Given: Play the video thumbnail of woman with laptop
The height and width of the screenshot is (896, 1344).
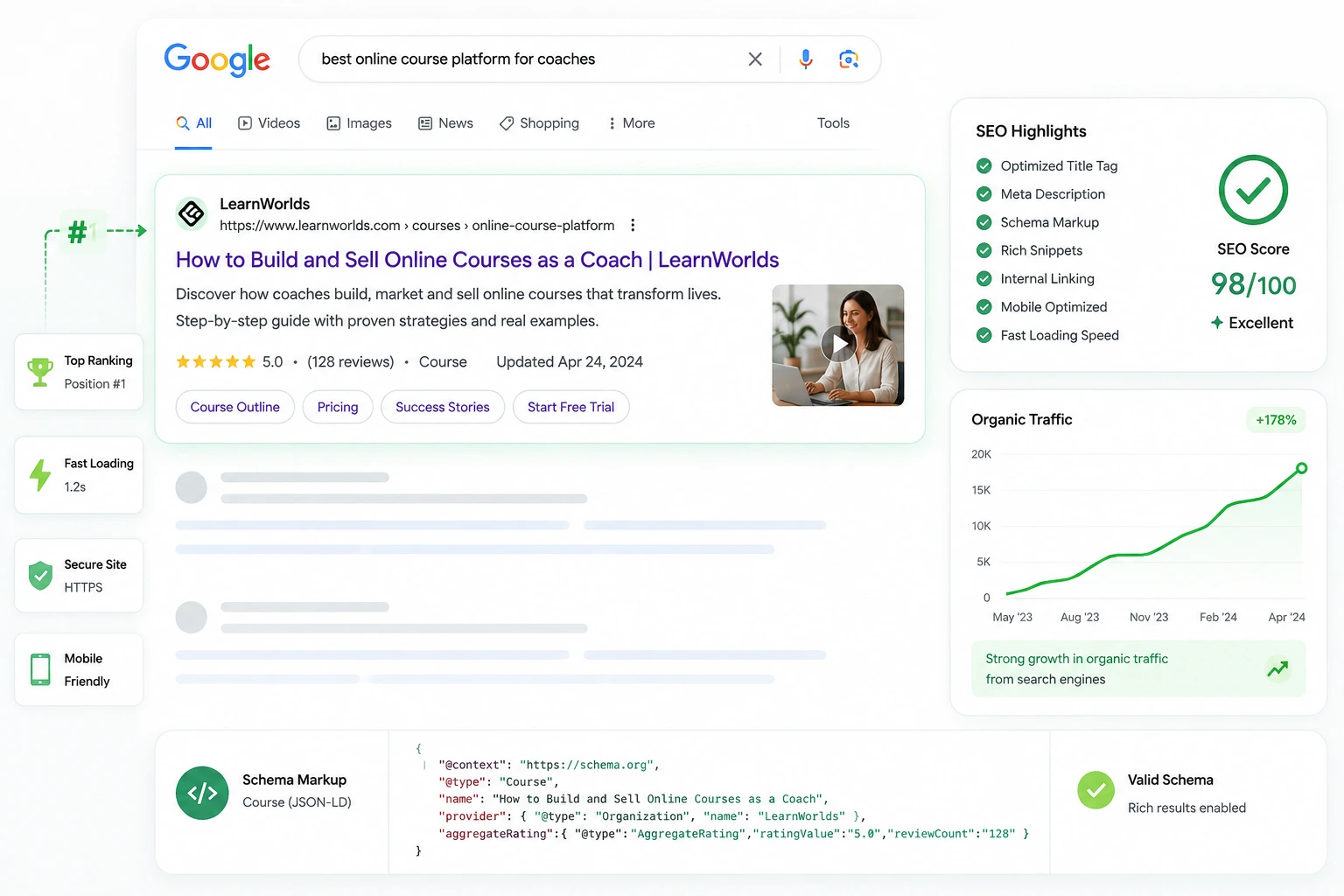Looking at the screenshot, I should click(x=838, y=345).
